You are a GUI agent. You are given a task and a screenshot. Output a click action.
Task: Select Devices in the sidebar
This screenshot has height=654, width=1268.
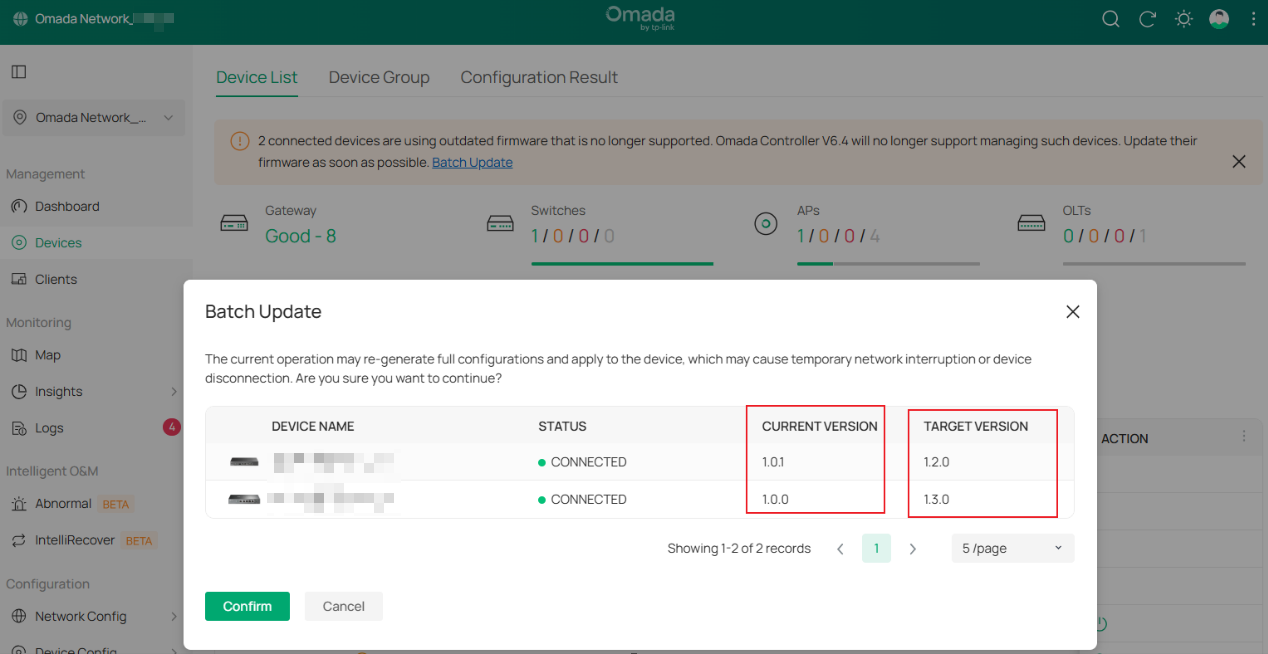[58, 243]
